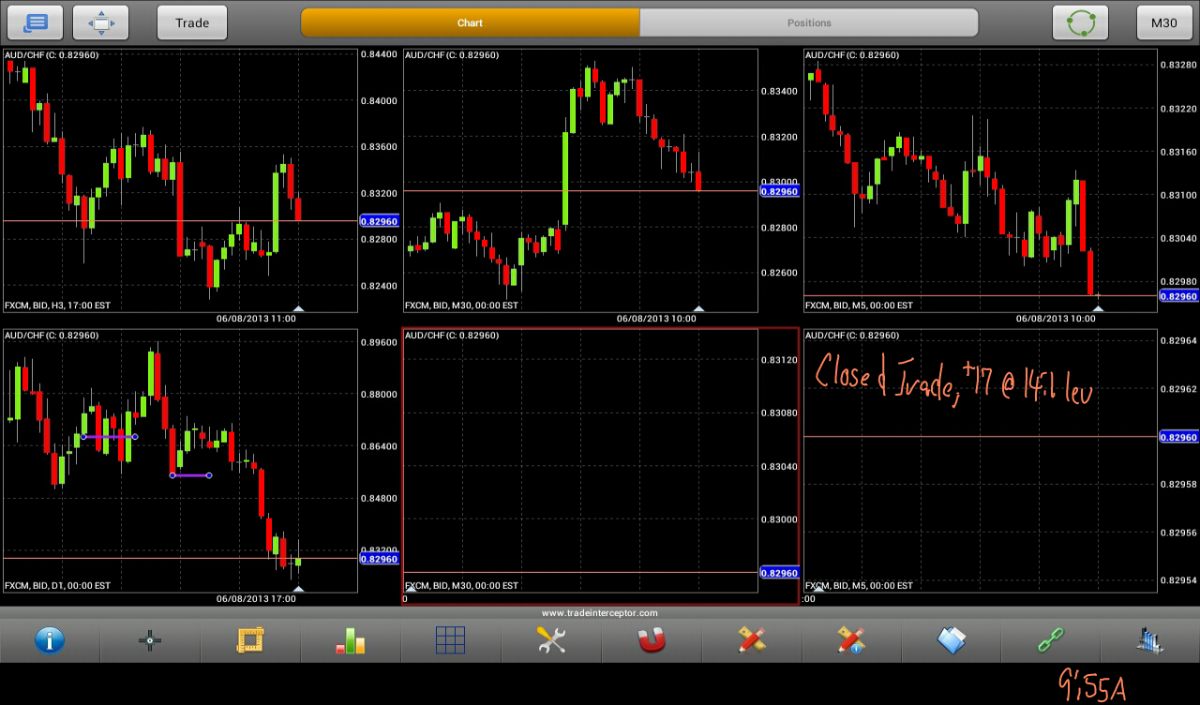Select the pencil-ruler tool with blue info badge
The image size is (1200, 705).
851,641
